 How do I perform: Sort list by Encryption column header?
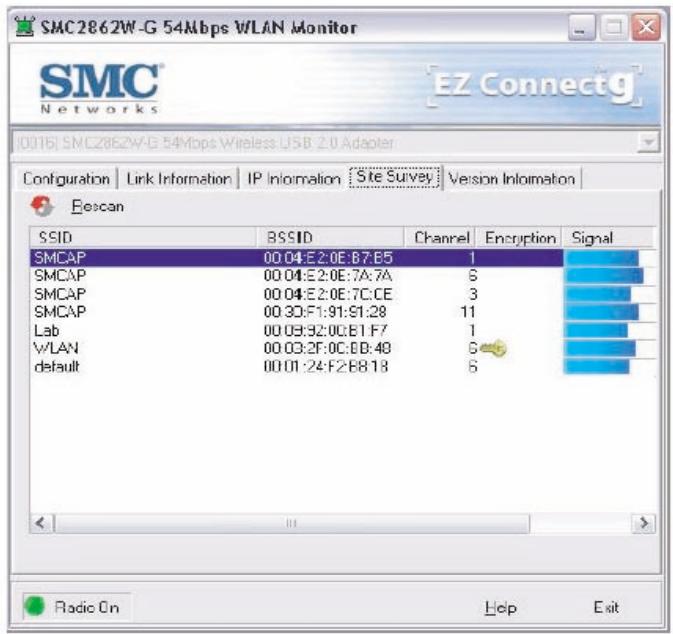pyautogui.click(x=519, y=237)
